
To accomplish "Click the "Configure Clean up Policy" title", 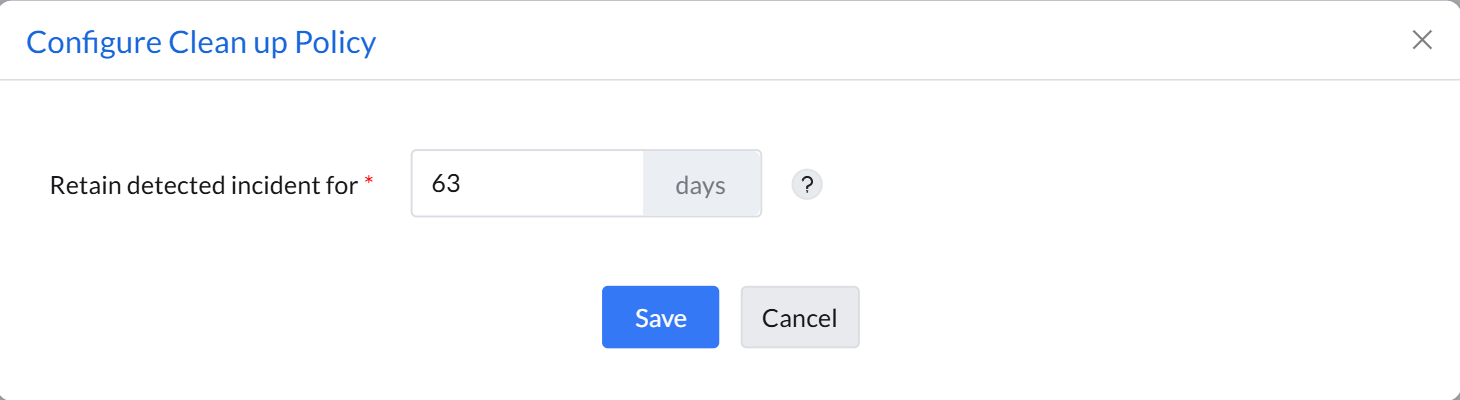I will [x=201, y=43].
